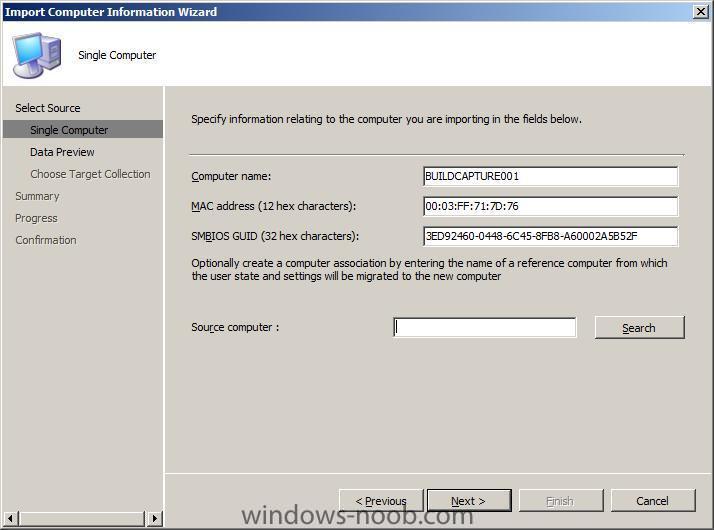Close the Import Computer Information Wizard
This screenshot has height=530, width=714.
[x=701, y=11]
